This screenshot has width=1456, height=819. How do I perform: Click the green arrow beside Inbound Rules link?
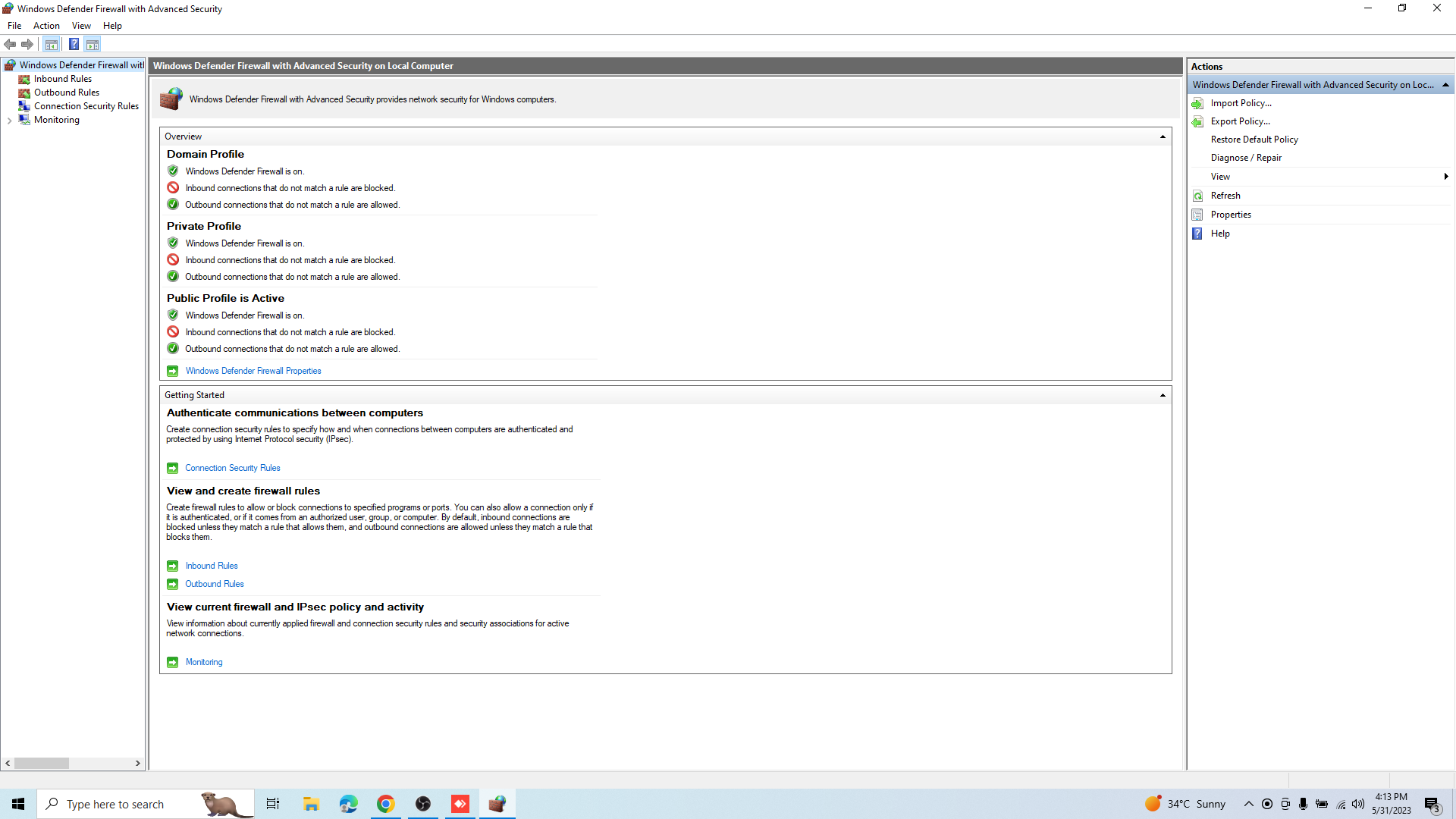click(x=172, y=566)
